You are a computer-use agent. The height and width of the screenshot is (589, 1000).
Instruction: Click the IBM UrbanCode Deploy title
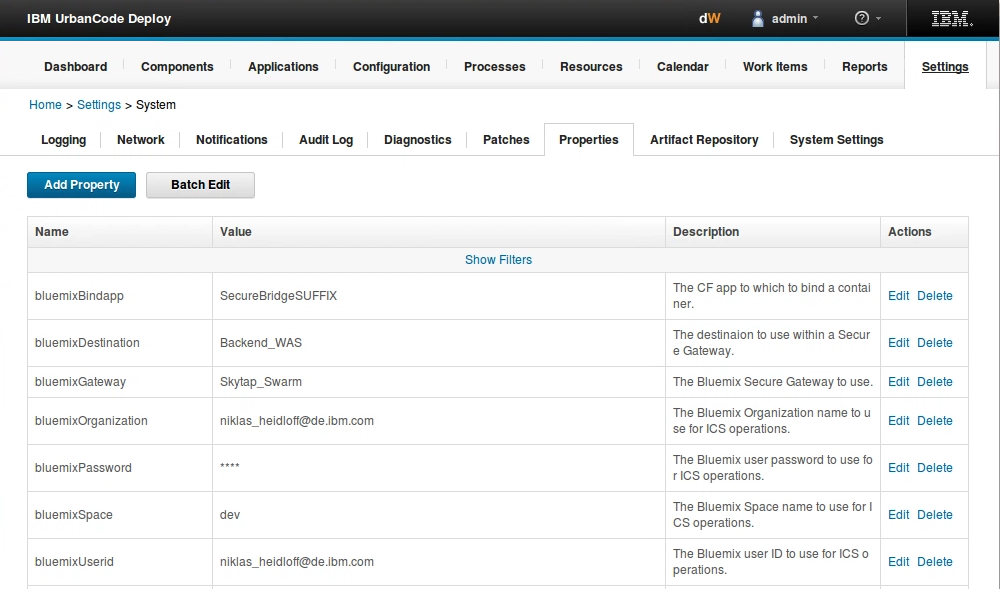(x=99, y=18)
